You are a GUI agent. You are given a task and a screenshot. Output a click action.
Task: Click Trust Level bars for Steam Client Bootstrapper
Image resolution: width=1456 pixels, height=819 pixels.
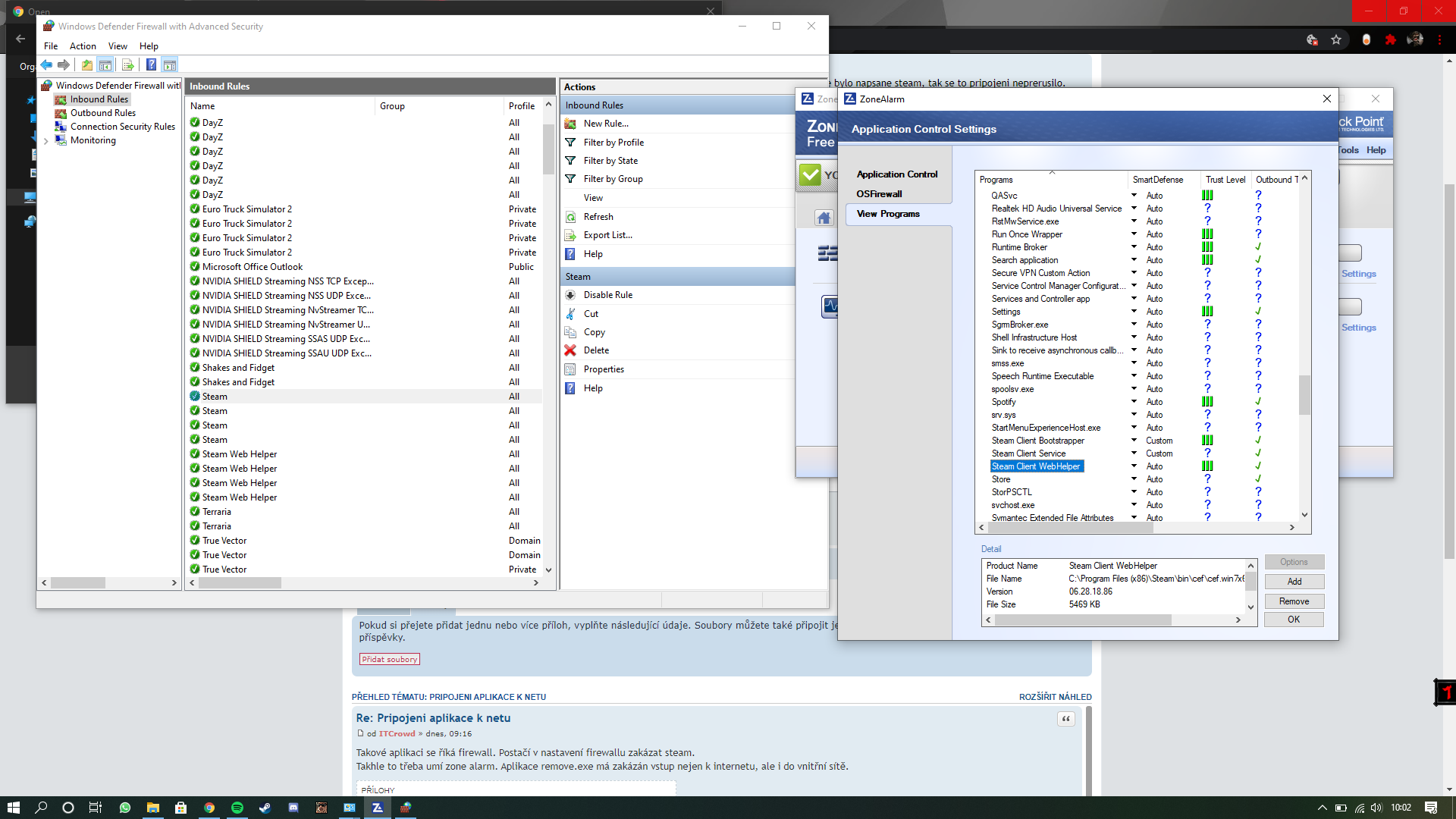(1207, 441)
